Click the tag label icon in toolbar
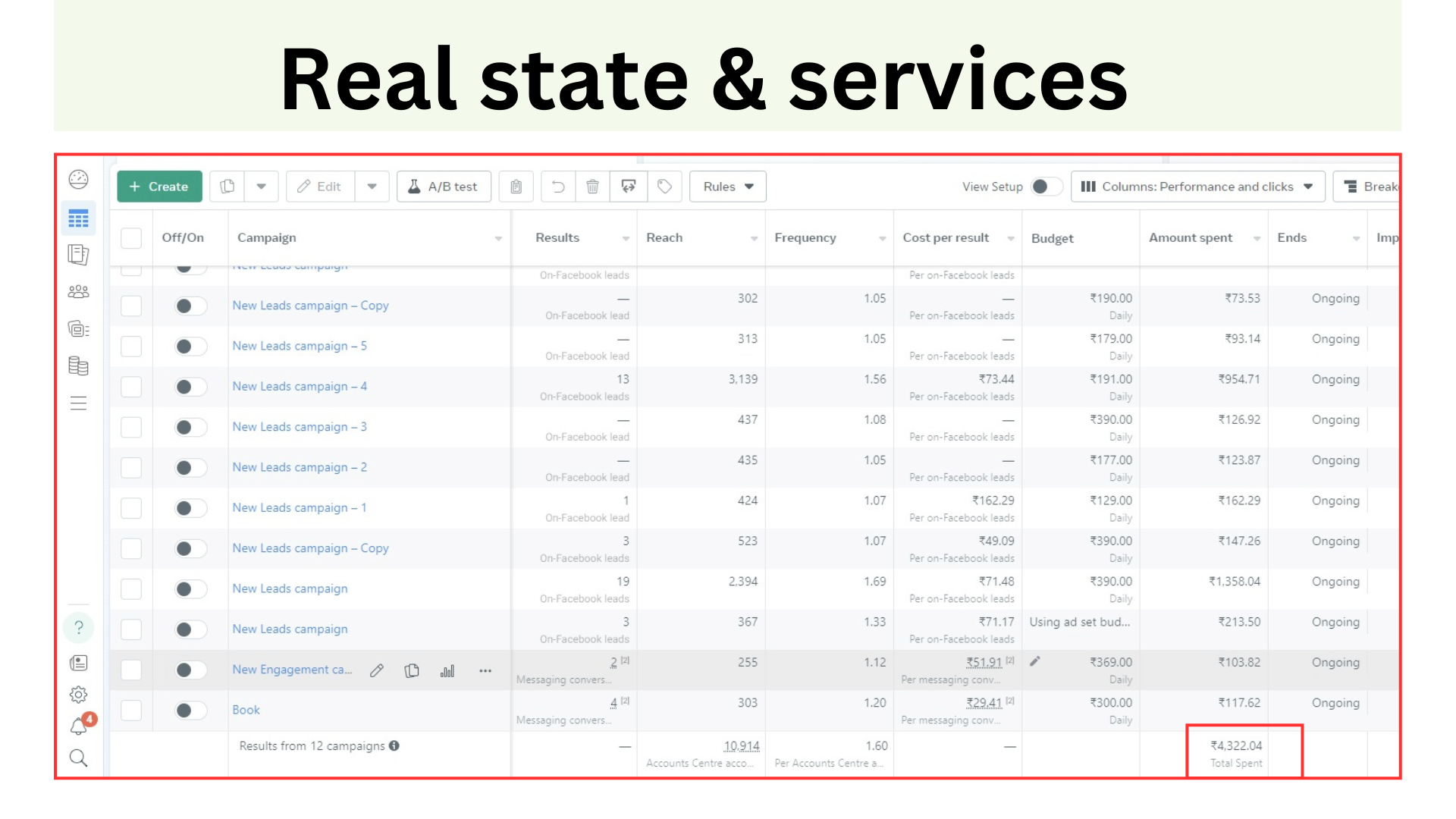Viewport: 1456px width, 819px height. point(664,187)
